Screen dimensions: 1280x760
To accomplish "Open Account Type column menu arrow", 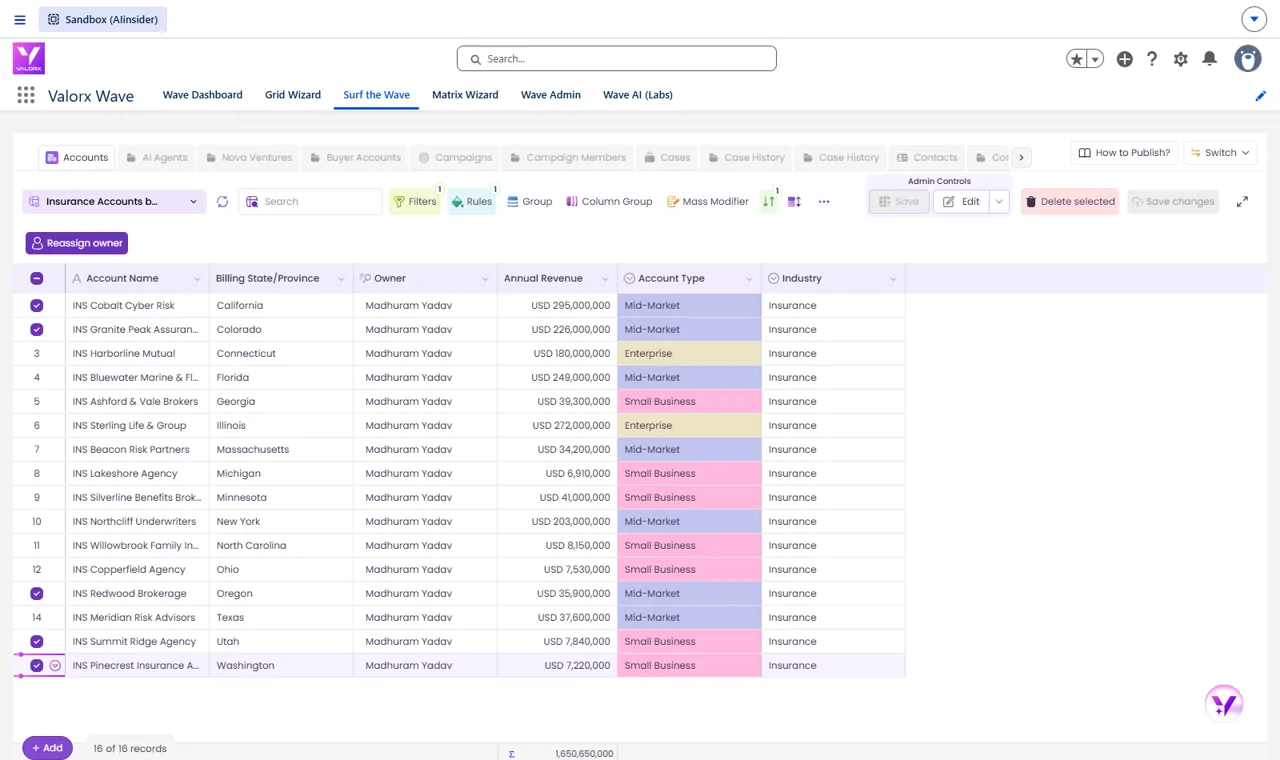I will tap(749, 279).
